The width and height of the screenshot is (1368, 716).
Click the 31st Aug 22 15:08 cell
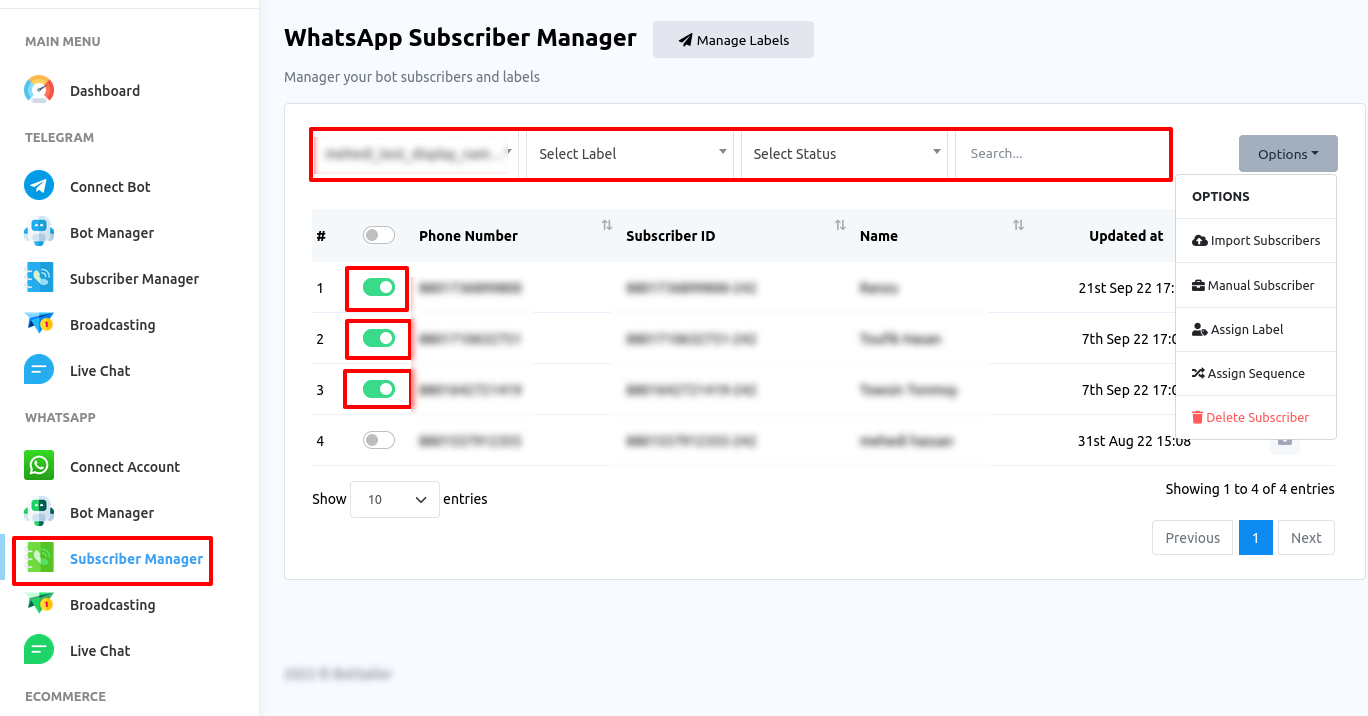(1134, 440)
